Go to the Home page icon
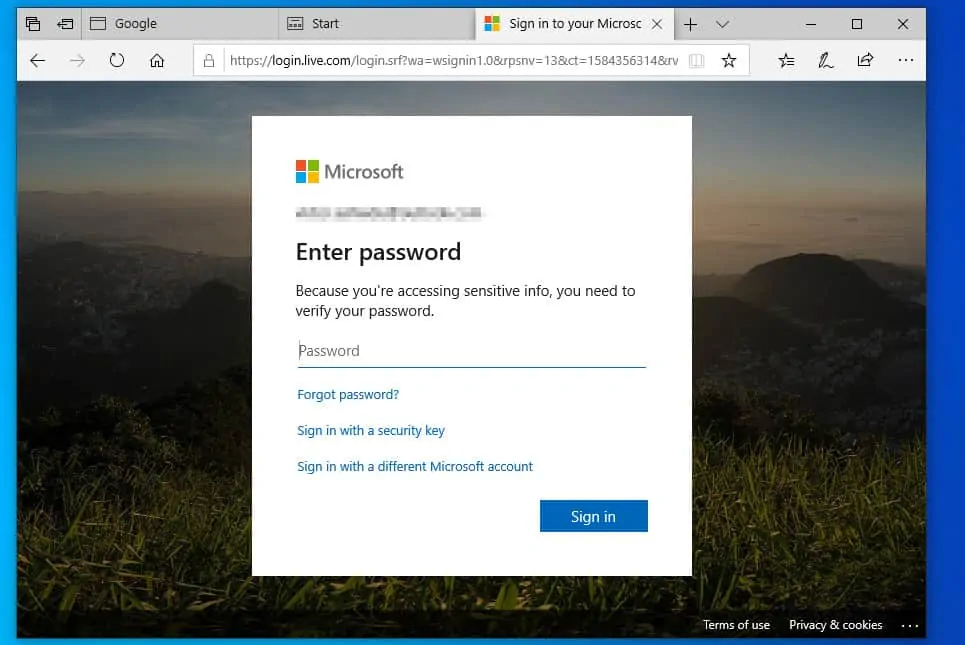This screenshot has height=645, width=965. [157, 61]
